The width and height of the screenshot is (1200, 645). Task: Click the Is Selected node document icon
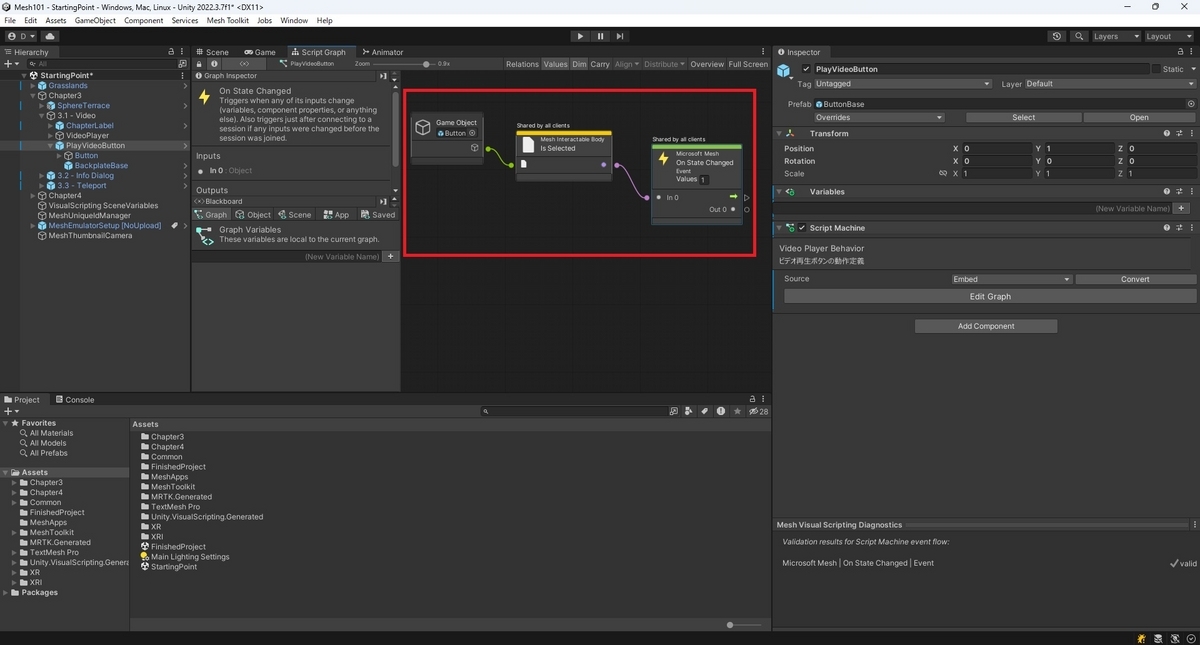tap(528, 145)
